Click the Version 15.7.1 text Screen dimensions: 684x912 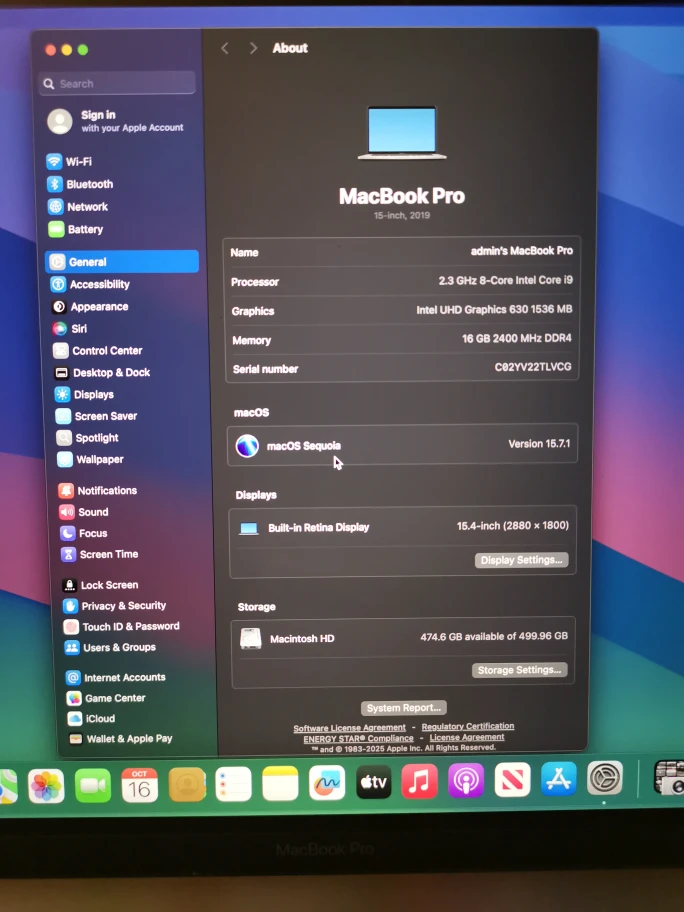539,444
